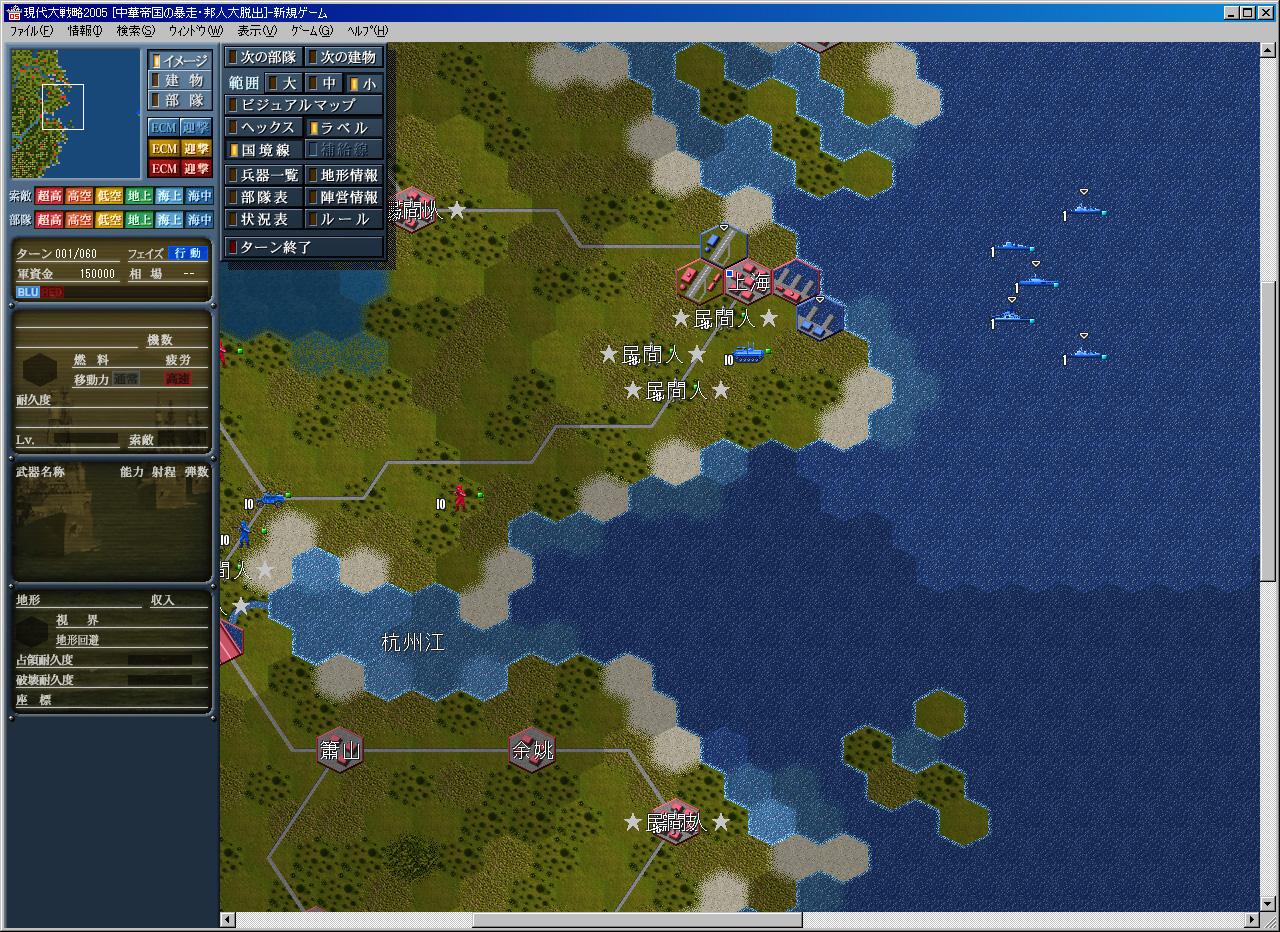Select the red port hex right of Shanghai
The image size is (1280, 932).
coord(796,282)
